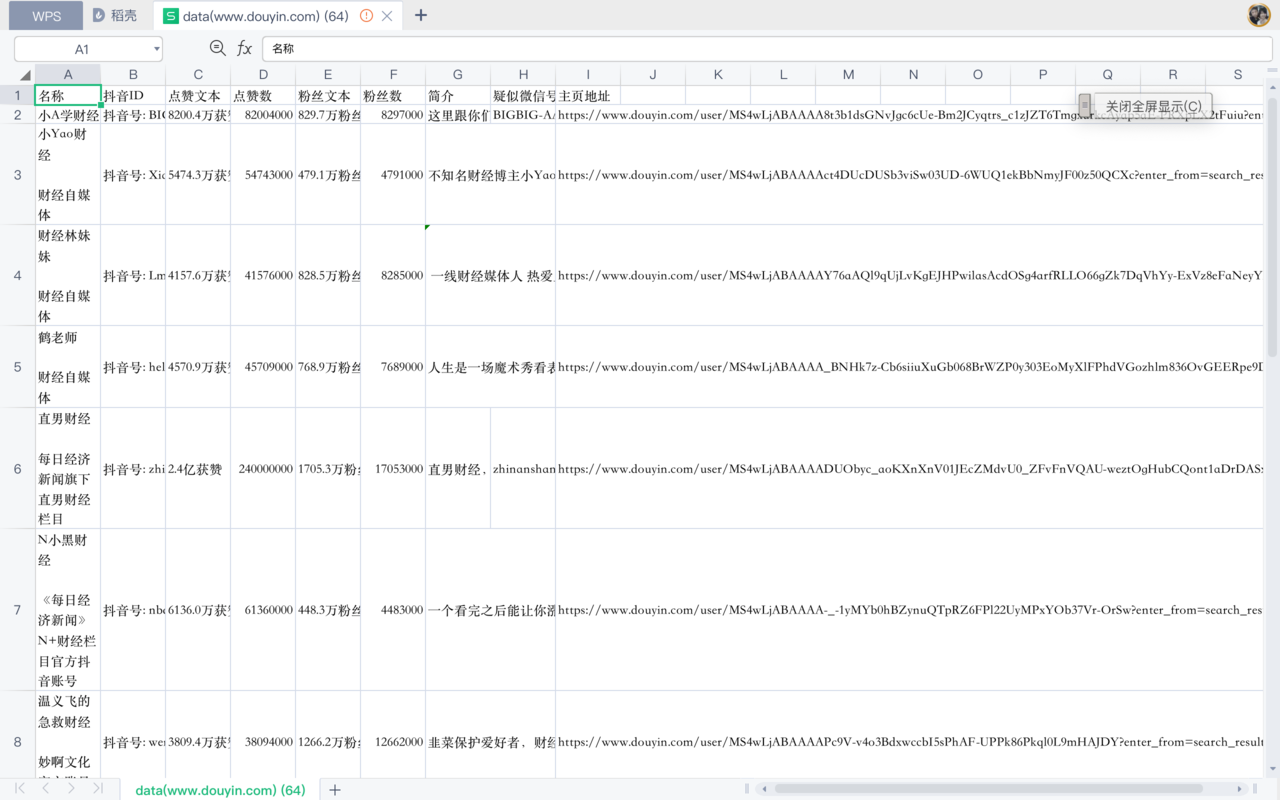Click the horizontal scrollbar right arrow

[x=1240, y=789]
